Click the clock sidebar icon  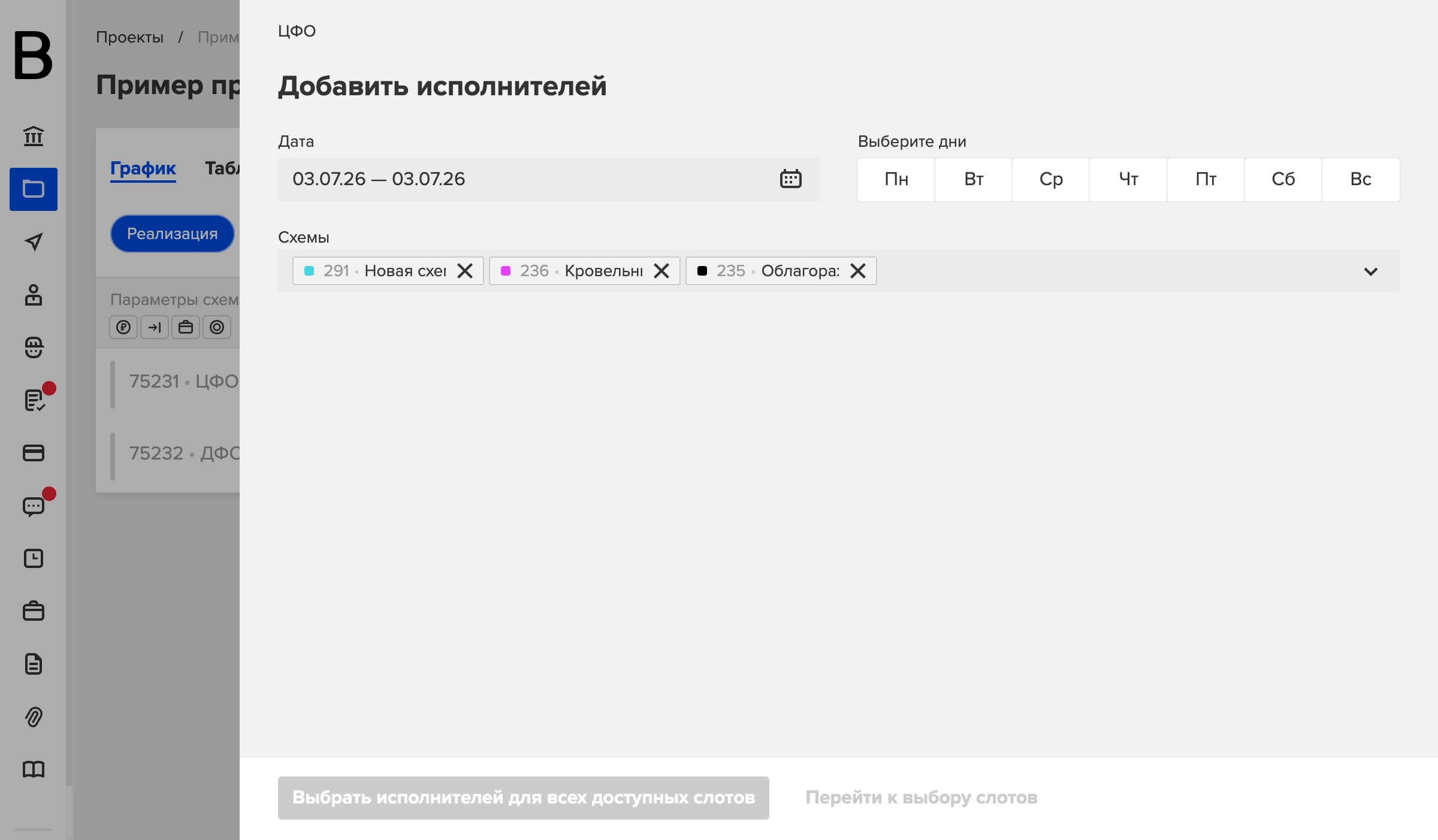pyautogui.click(x=34, y=558)
